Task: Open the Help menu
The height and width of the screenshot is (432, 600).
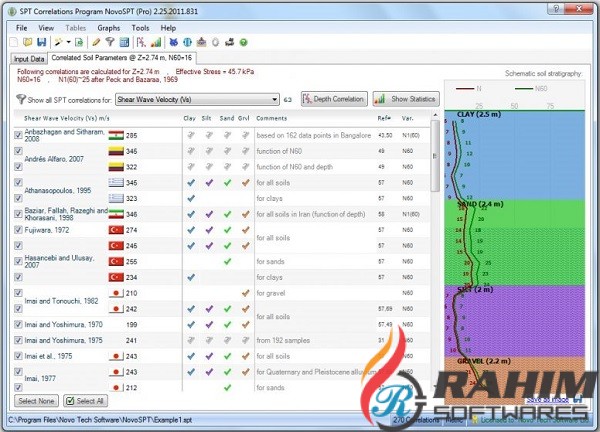Action: click(x=168, y=28)
